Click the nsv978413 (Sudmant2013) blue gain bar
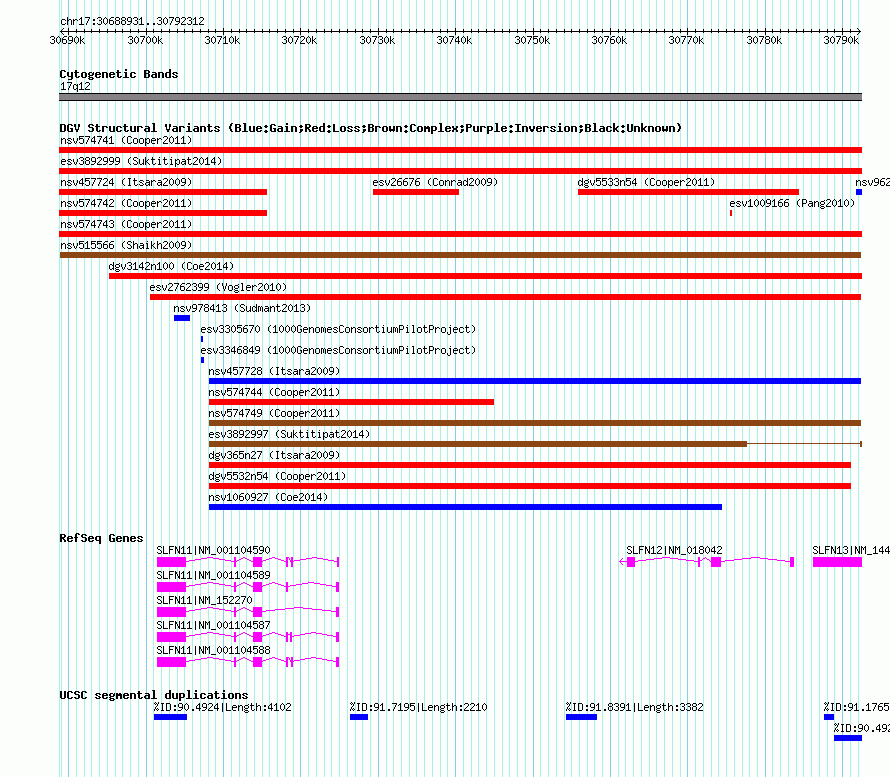The width and height of the screenshot is (890, 777). click(182, 318)
